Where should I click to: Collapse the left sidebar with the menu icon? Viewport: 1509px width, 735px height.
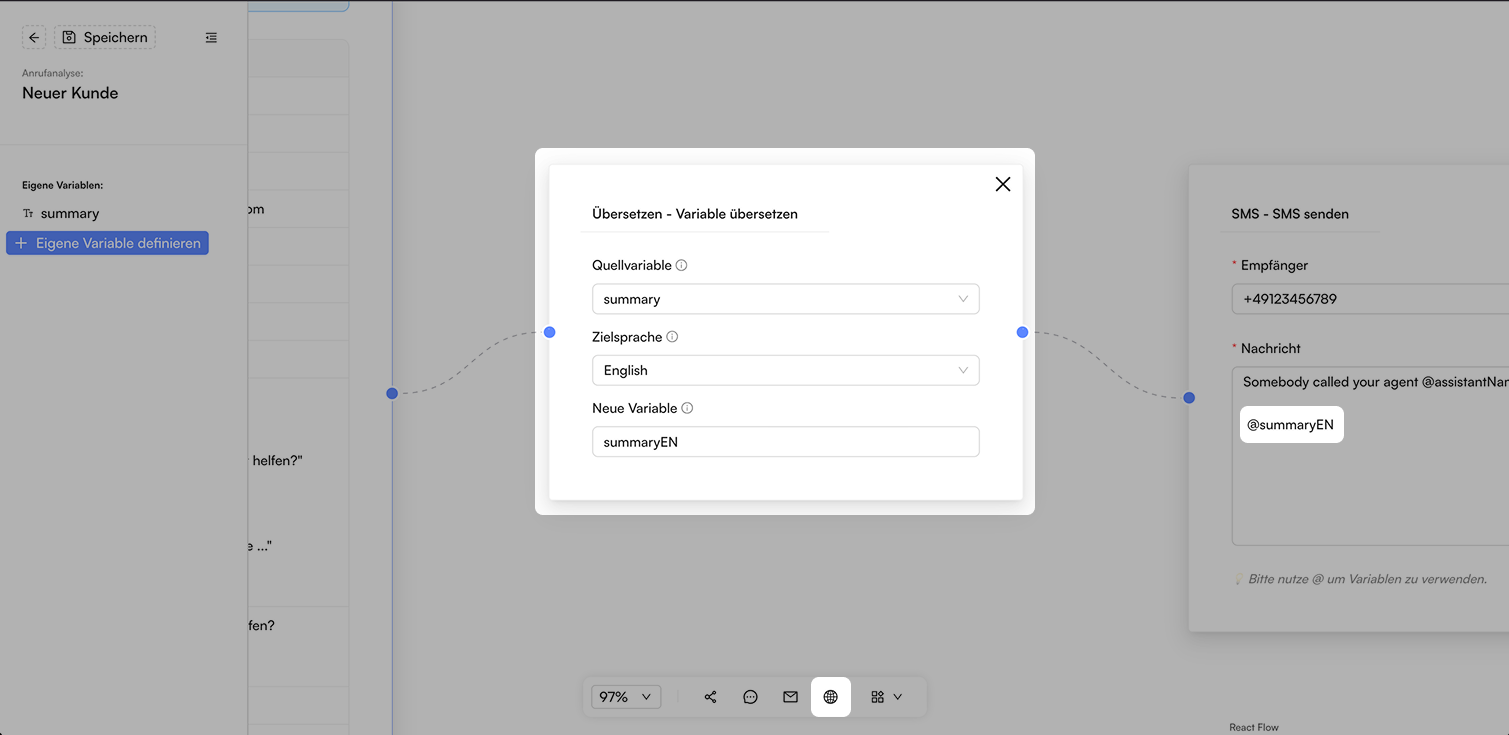point(211,38)
